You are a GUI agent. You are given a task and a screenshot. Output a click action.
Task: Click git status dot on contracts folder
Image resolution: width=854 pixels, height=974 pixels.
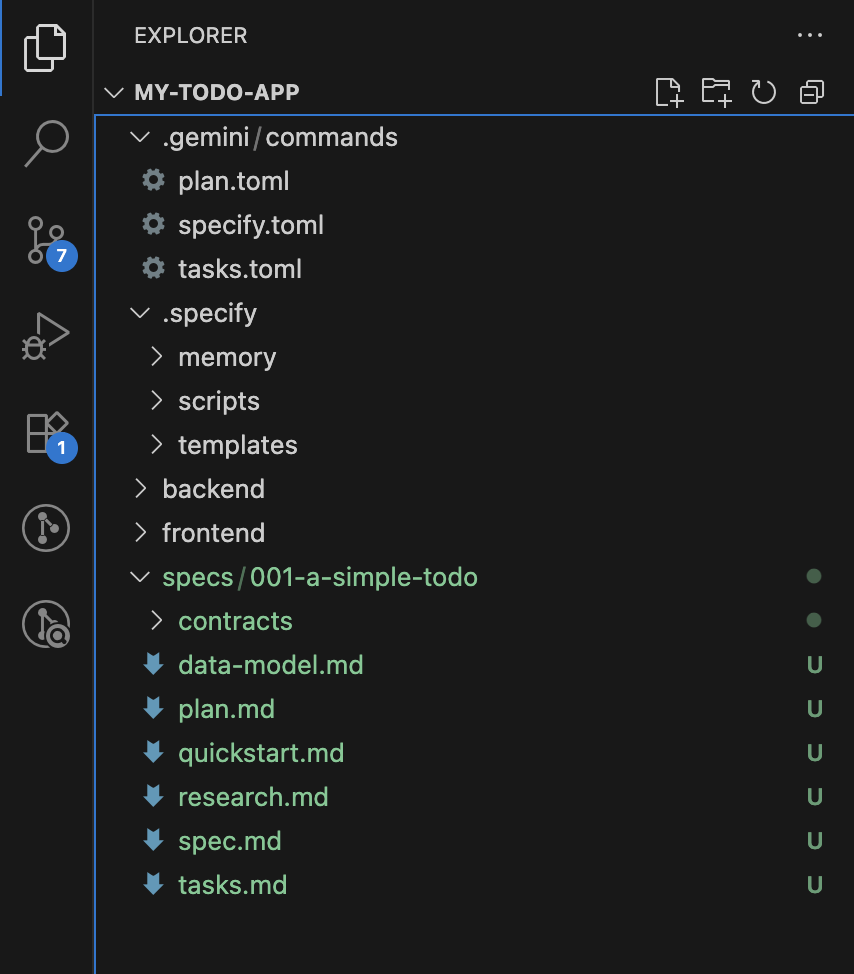coord(814,620)
